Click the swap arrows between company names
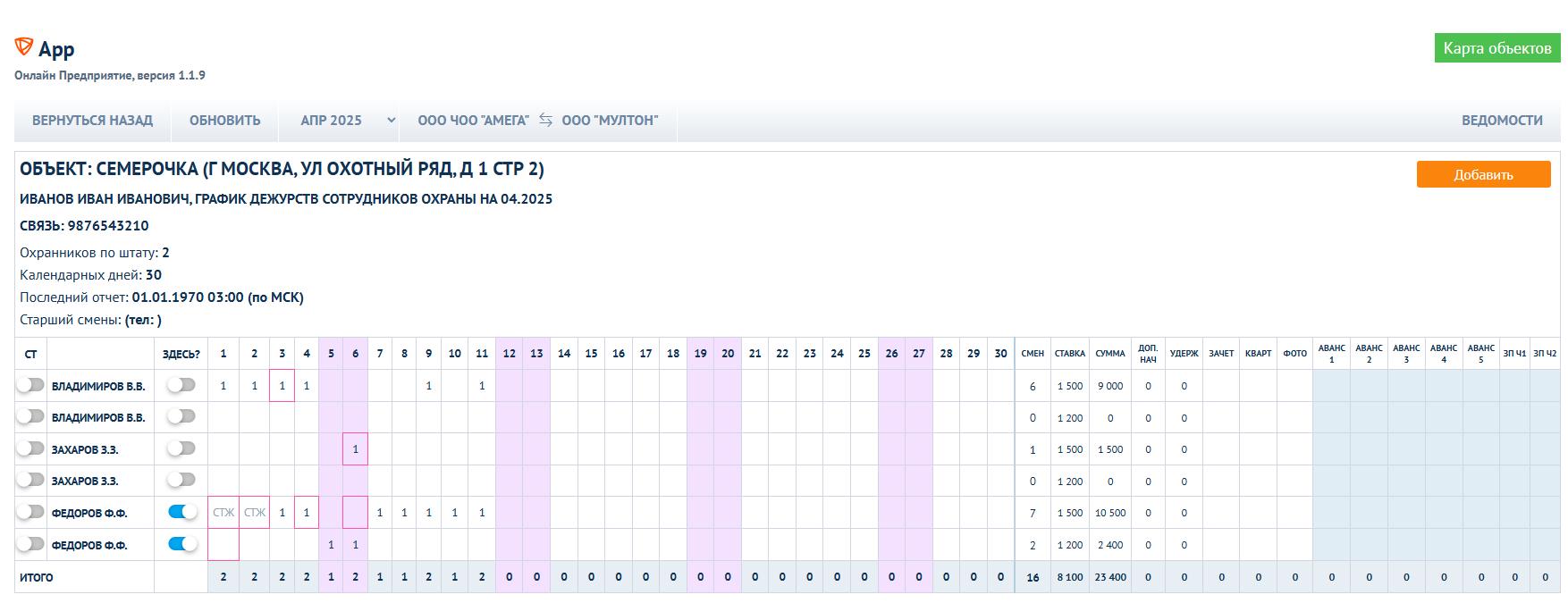 point(545,120)
